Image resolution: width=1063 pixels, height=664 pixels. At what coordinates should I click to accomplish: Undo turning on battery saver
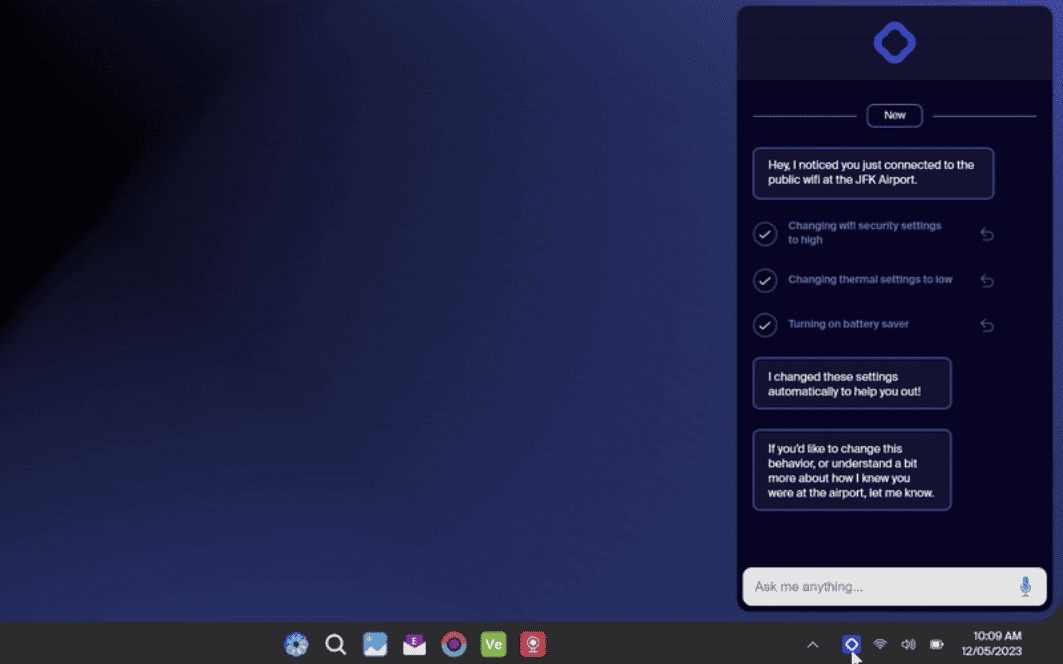coord(987,325)
